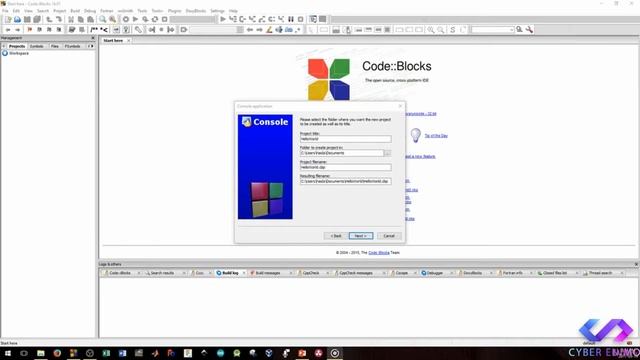The image size is (640, 360).
Task: Click the Project title input field
Action: pos(345,139)
